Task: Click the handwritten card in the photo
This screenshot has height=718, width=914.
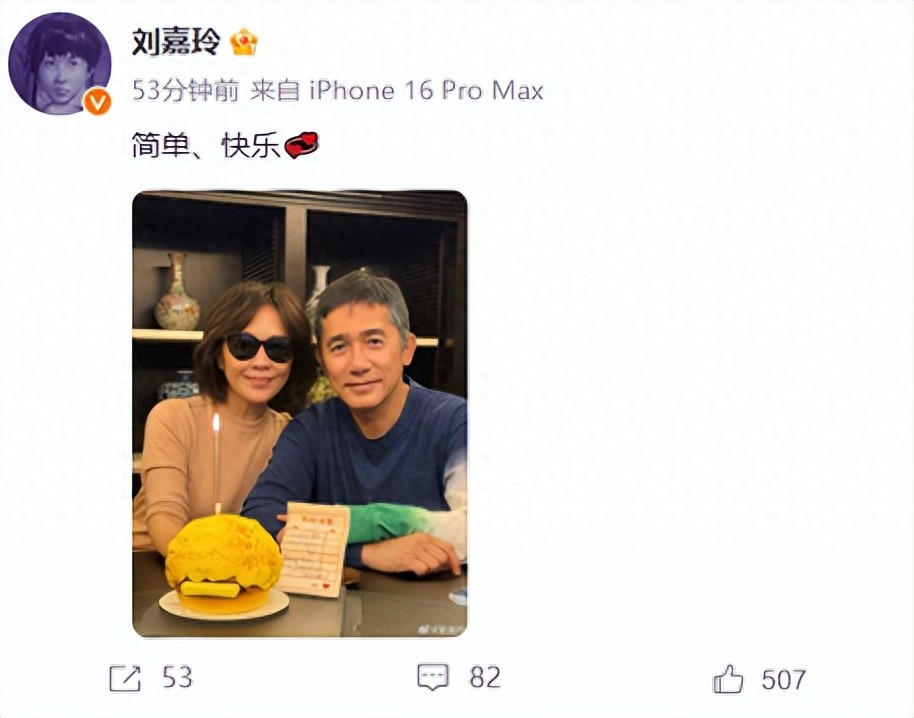Action: coord(314,550)
